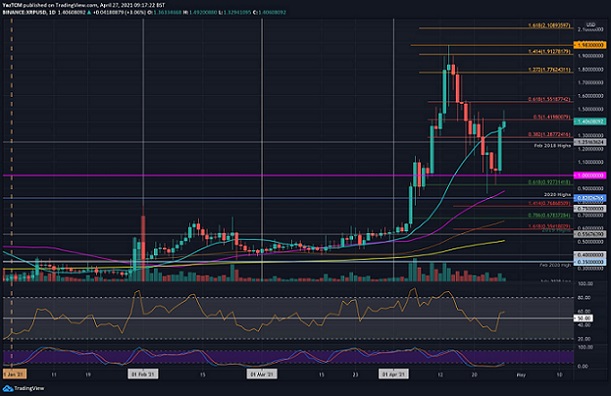Click the latest green candlestick near 1.40
This screenshot has width=611, height=396.
click(x=504, y=124)
